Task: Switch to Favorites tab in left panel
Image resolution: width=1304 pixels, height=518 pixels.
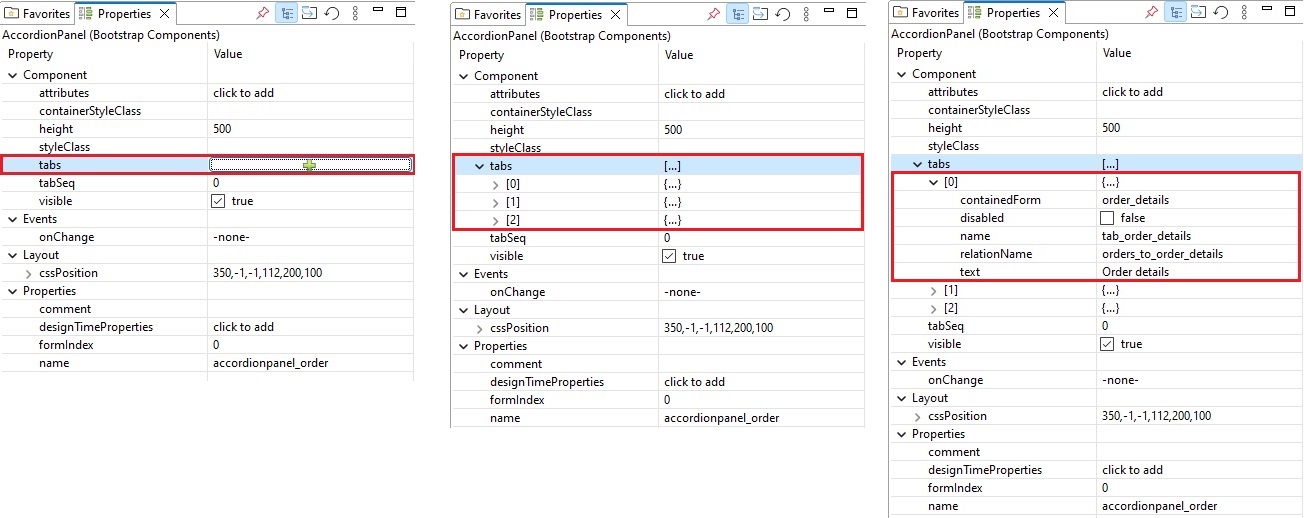Action: click(37, 14)
